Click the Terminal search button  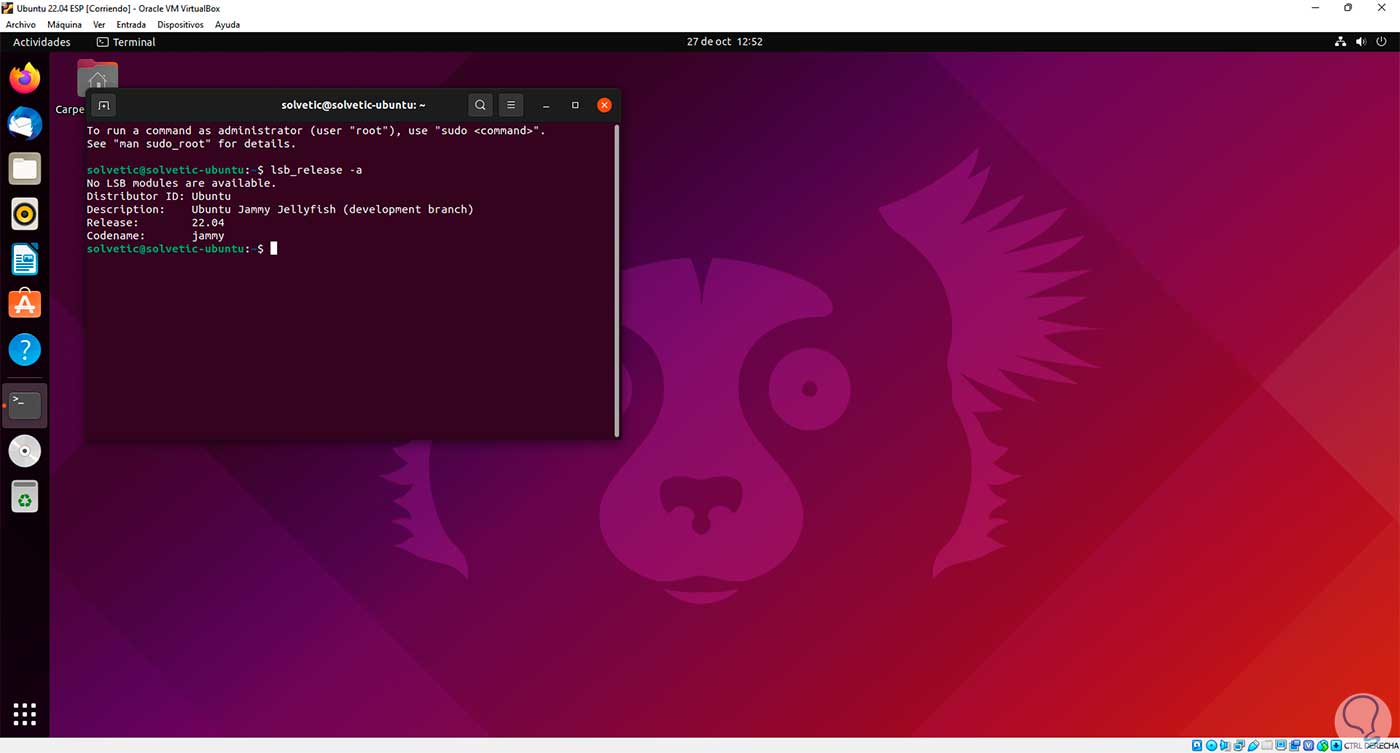tap(480, 105)
